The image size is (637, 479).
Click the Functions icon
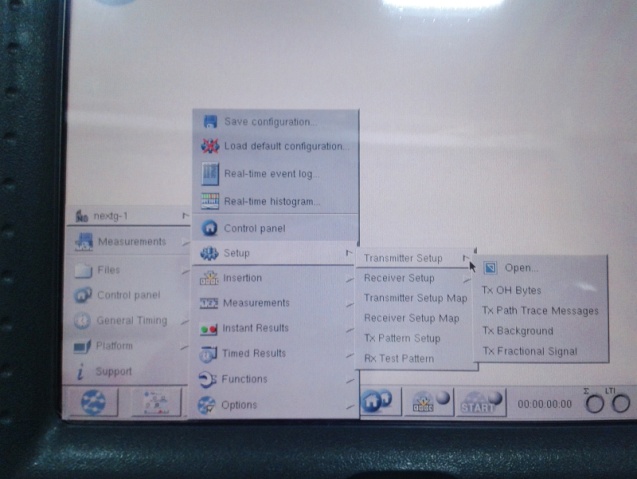click(207, 379)
